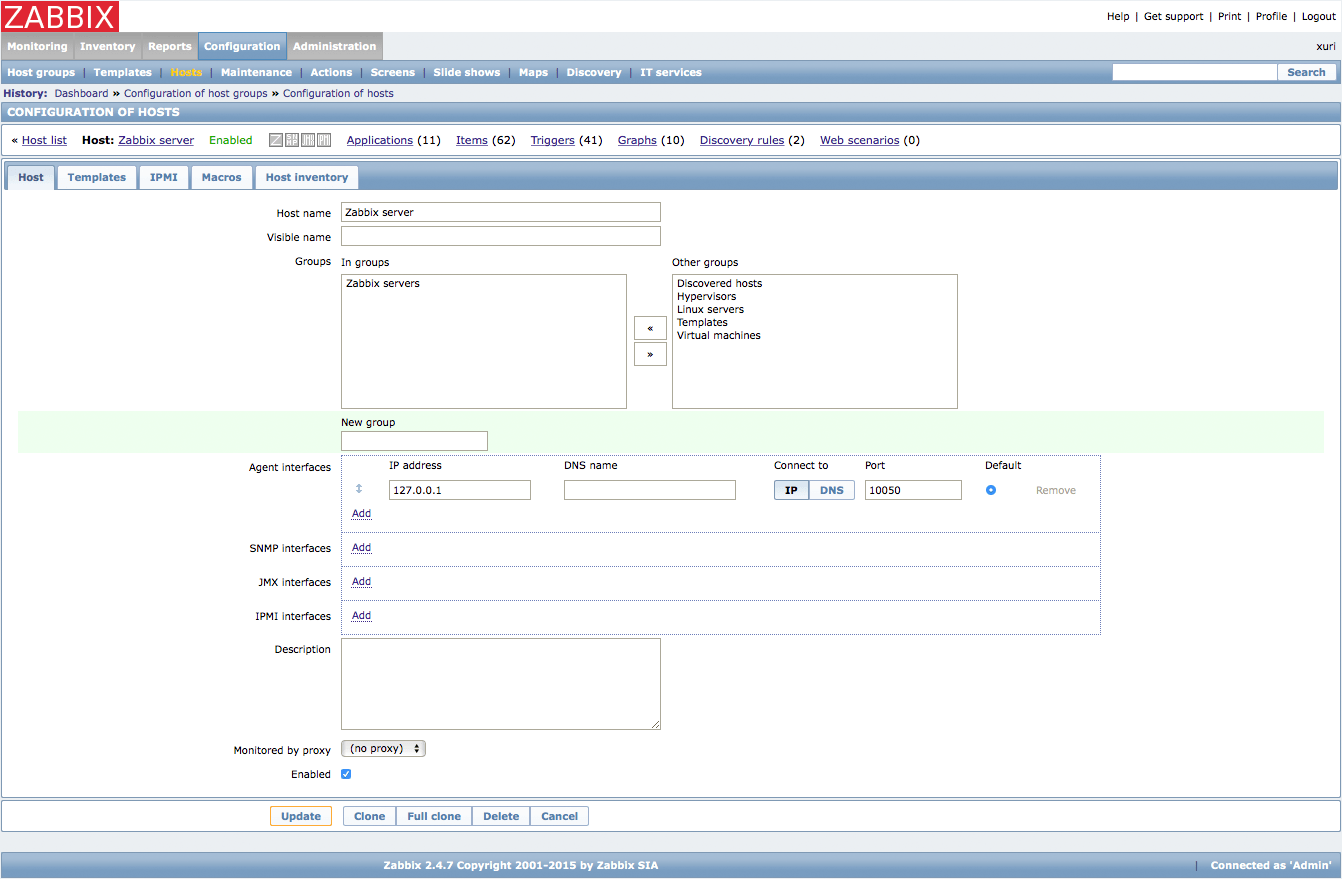The image size is (1342, 879).
Task: Open the Triggers (41) link
Action: coord(553,140)
